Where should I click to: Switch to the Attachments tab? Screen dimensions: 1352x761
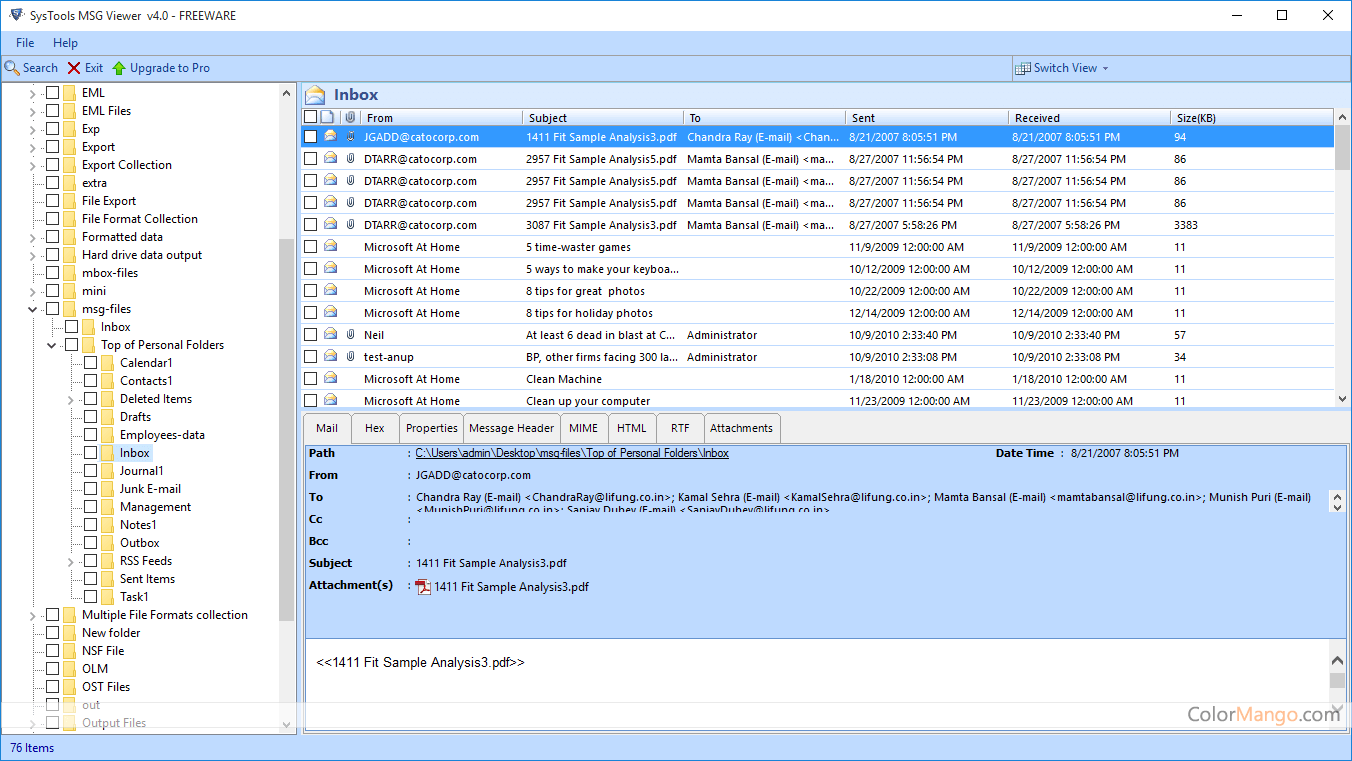click(741, 428)
